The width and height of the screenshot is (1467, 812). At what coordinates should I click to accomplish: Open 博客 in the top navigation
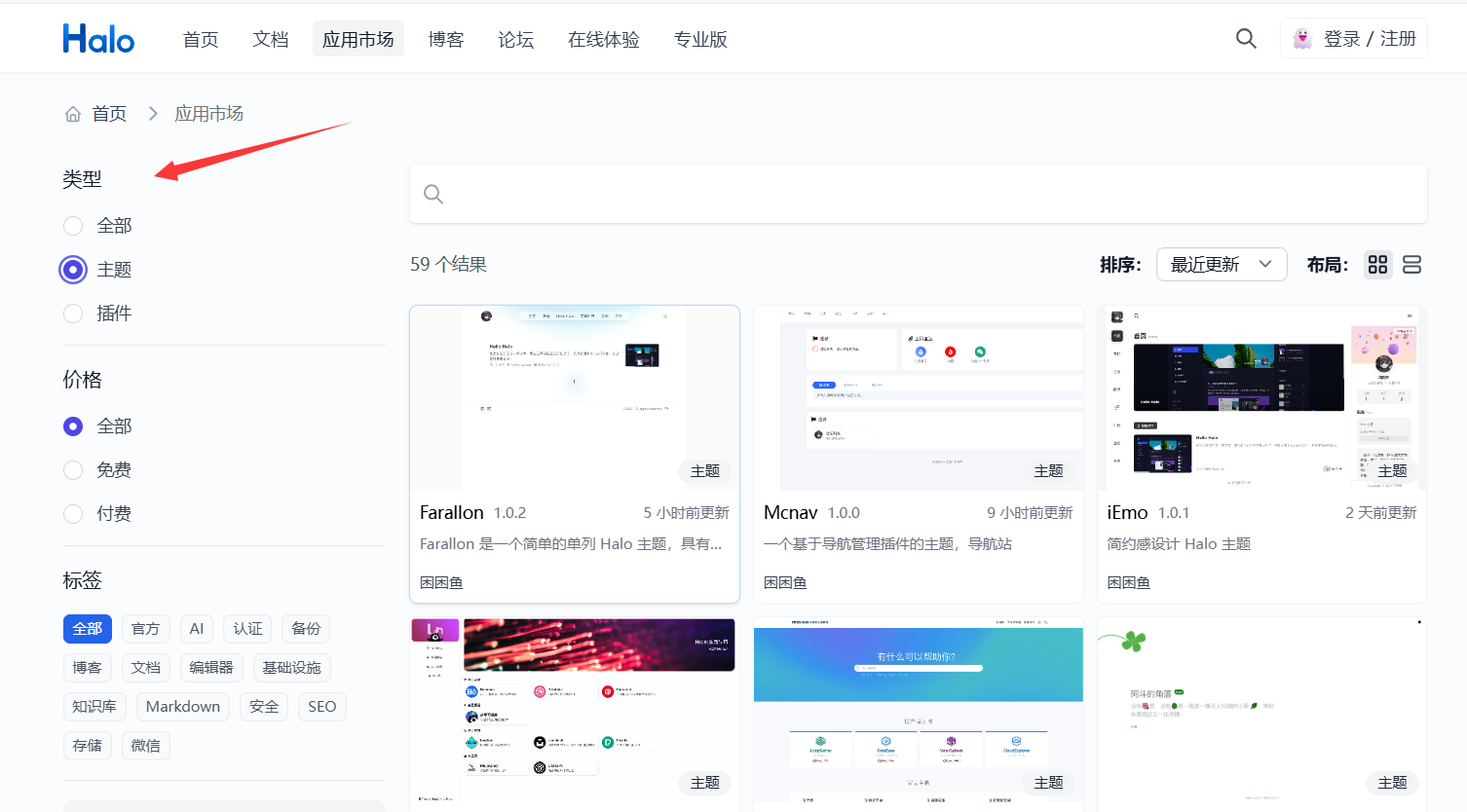tap(446, 39)
